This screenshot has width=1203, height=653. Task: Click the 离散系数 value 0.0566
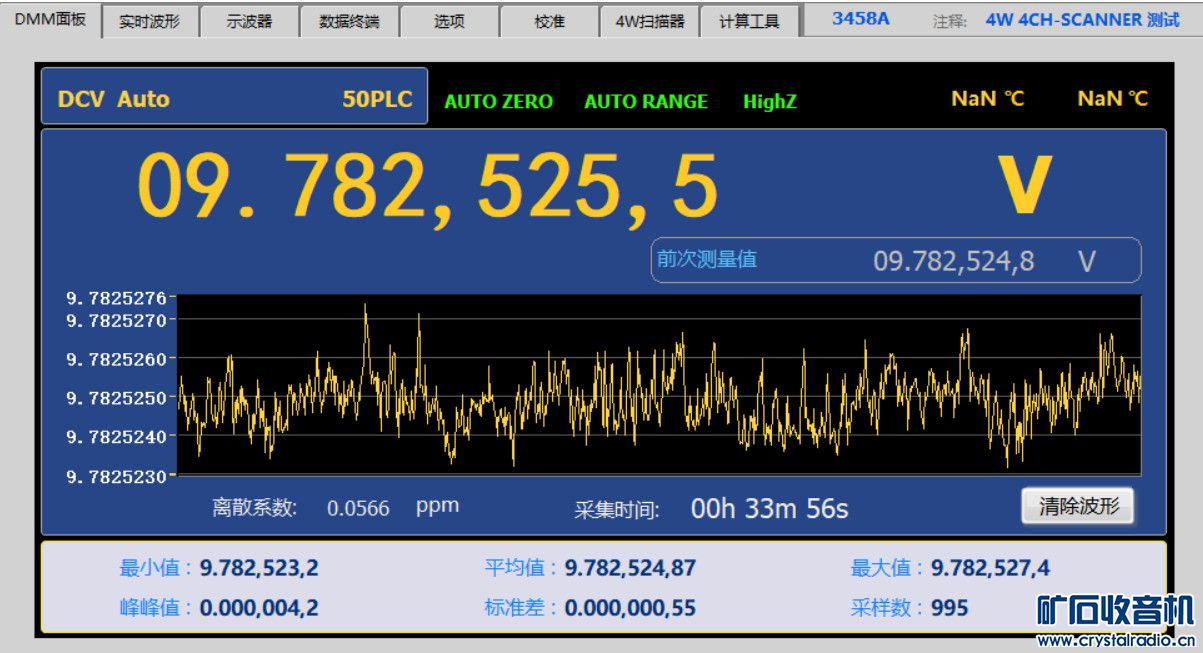pos(358,508)
